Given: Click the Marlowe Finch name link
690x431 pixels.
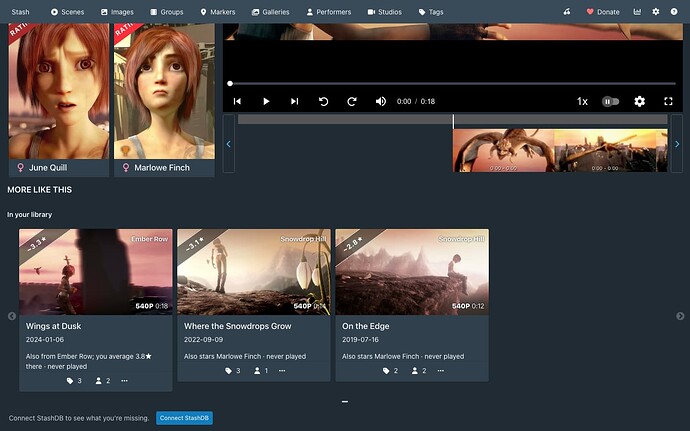Looking at the screenshot, I should click(162, 168).
